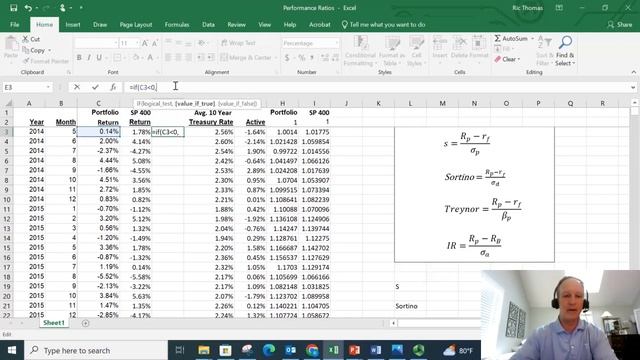640x360 pixels.
Task: Open Microsoft Edge from the taskbar
Action: [269, 350]
